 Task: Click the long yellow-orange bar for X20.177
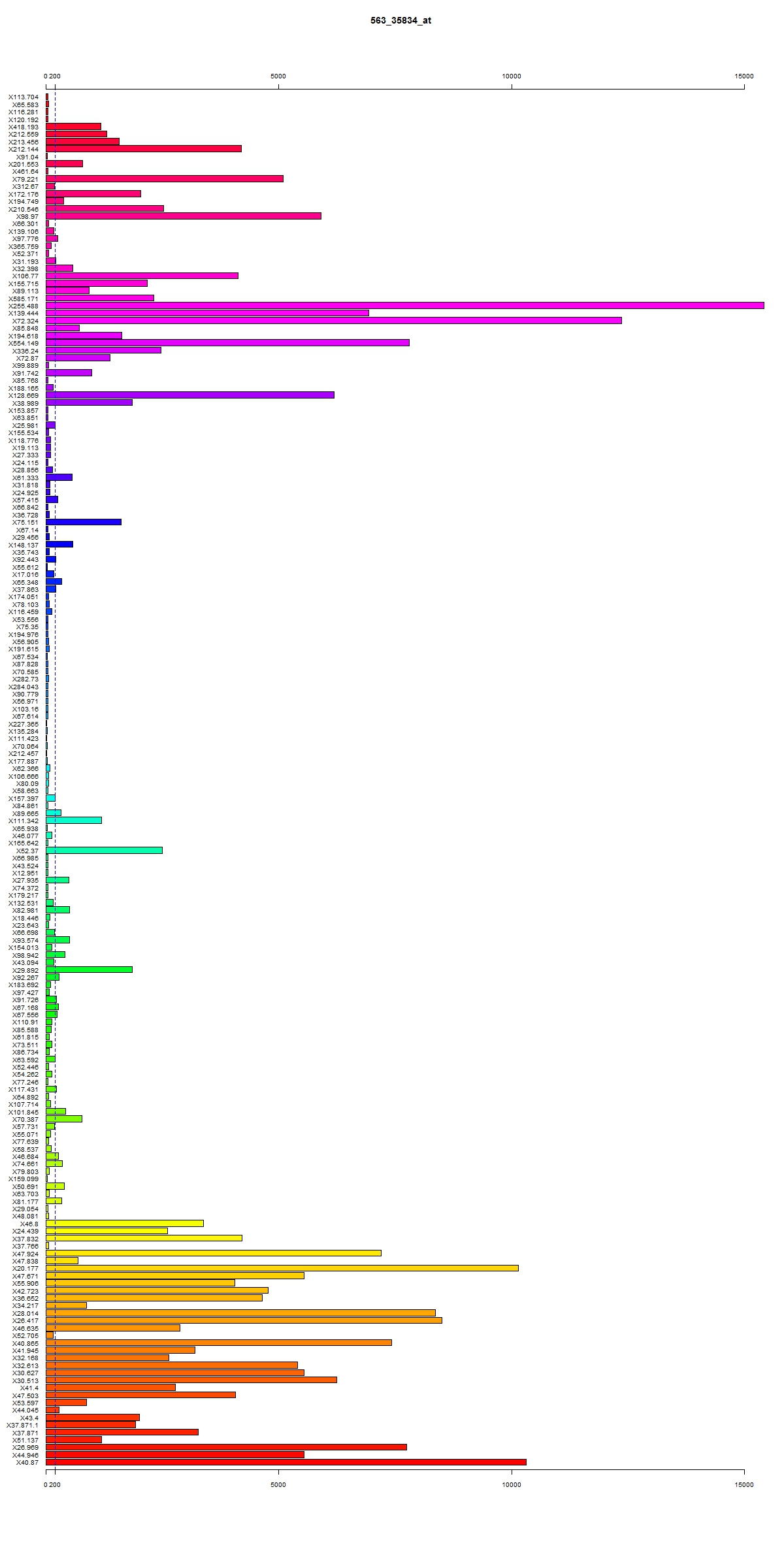point(282,1268)
